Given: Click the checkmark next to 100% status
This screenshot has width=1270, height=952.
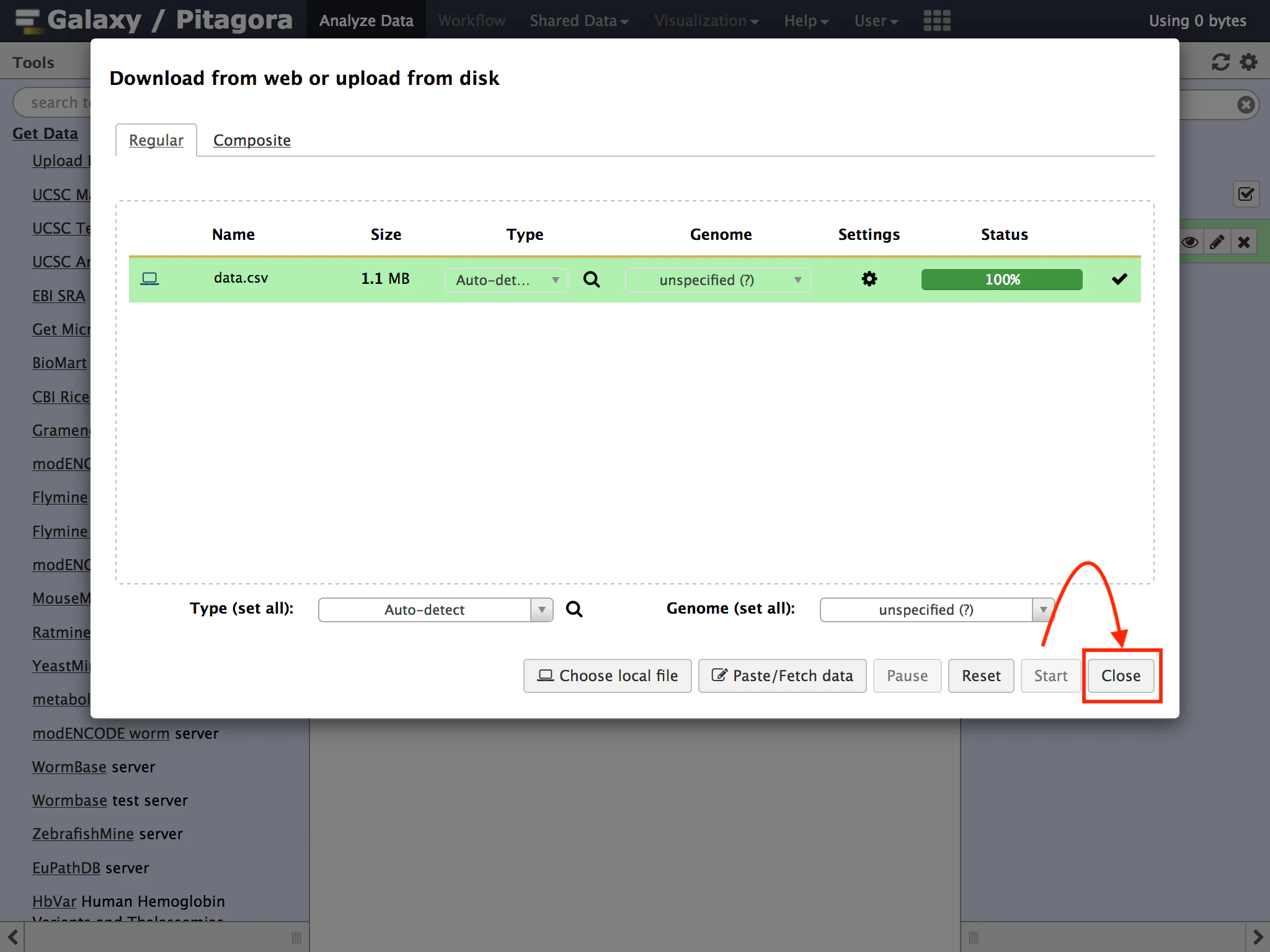Looking at the screenshot, I should click(x=1119, y=279).
